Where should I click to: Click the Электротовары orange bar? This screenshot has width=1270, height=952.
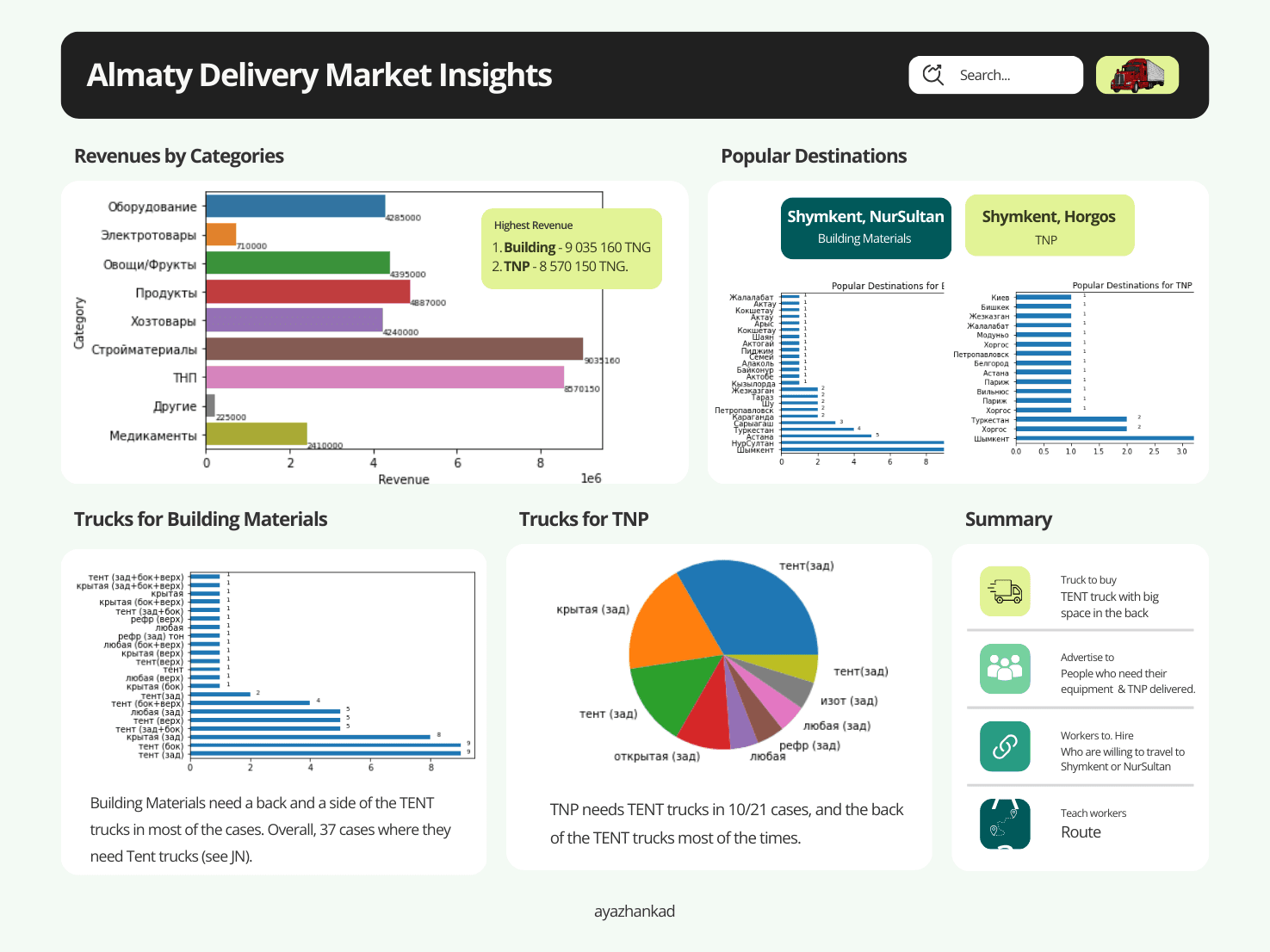(221, 234)
